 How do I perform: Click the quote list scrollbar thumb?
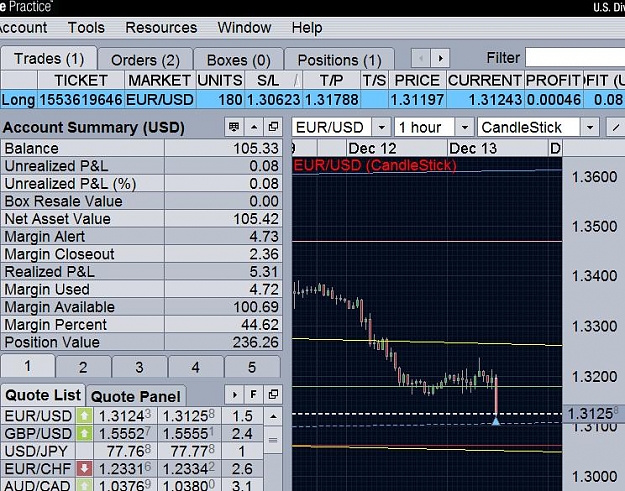pyautogui.click(x=273, y=440)
